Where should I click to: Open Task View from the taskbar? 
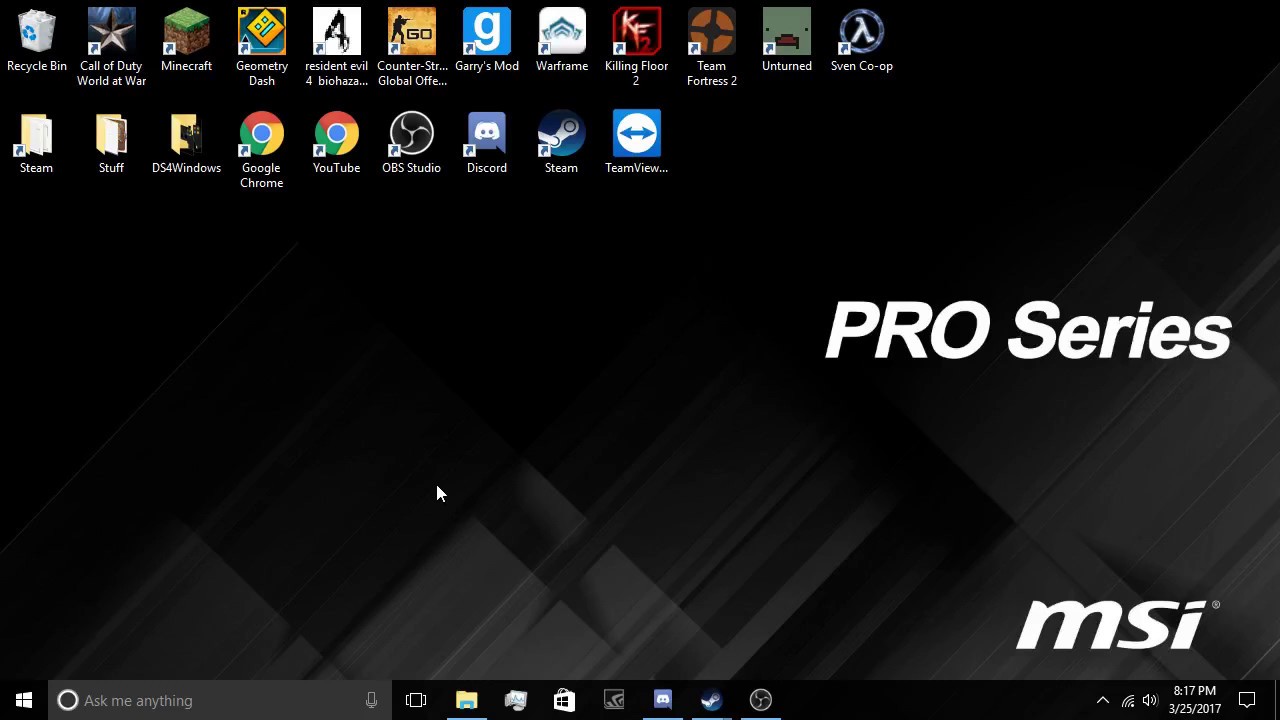416,700
